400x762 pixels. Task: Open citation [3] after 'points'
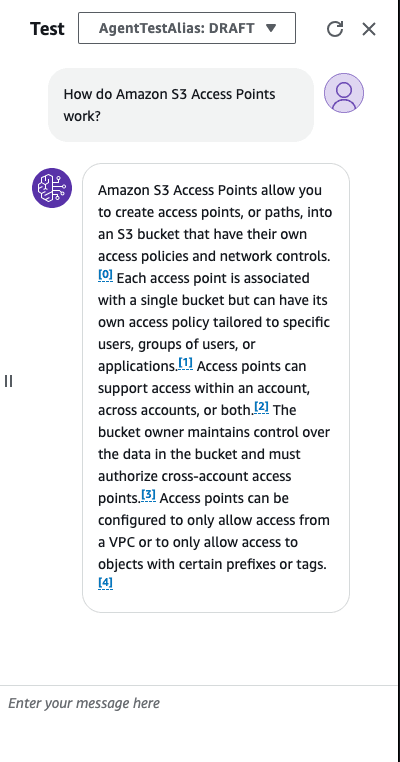tap(148, 495)
